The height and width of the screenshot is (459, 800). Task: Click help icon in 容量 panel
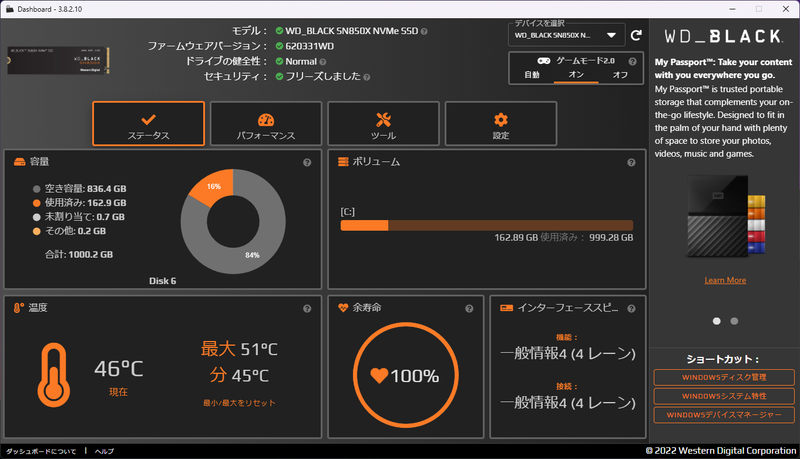click(307, 162)
